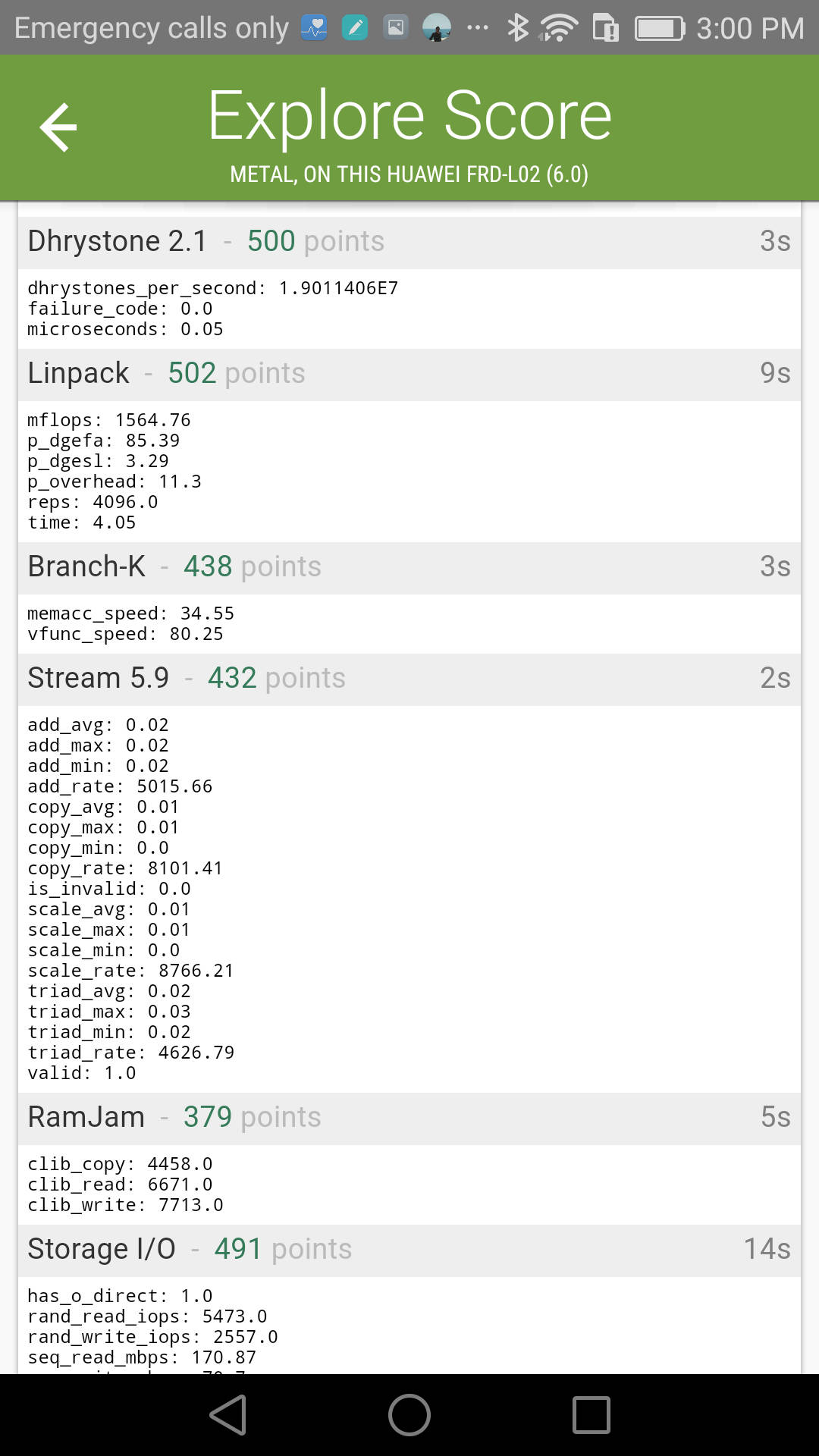819x1456 pixels.
Task: Open recent apps with the square button
Action: [x=591, y=1415]
